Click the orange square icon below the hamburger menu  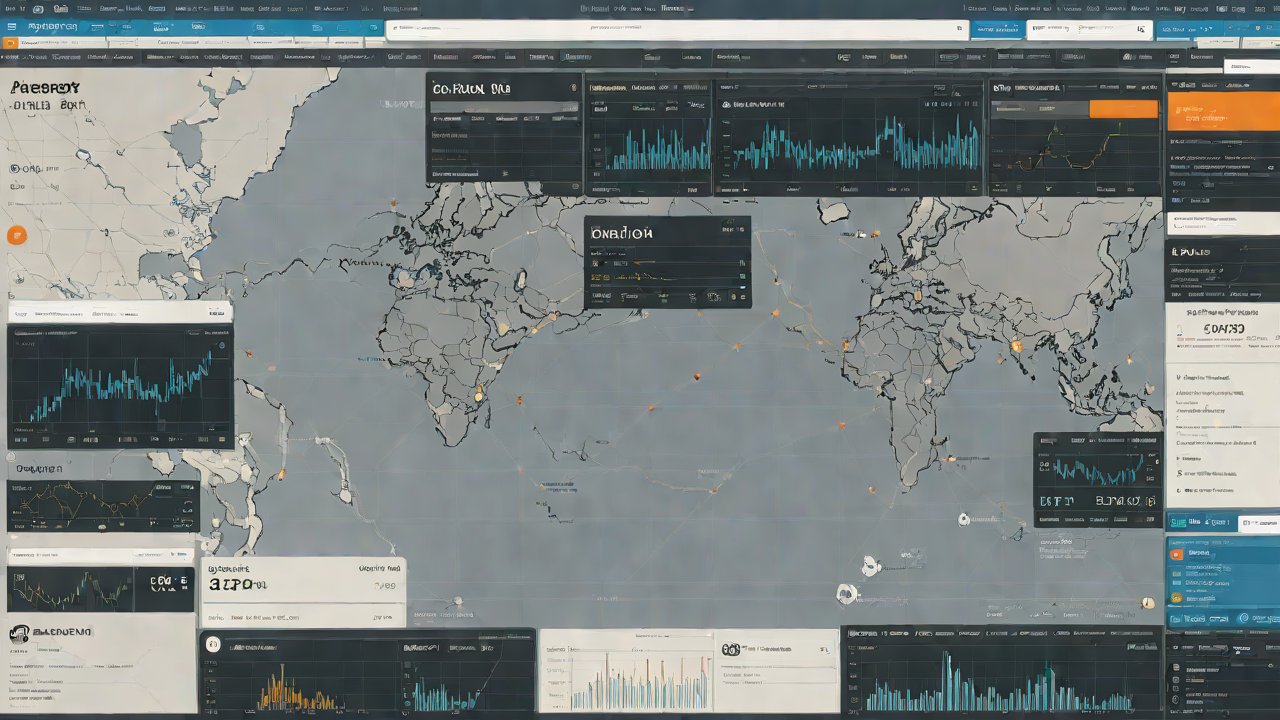pyautogui.click(x=11, y=44)
